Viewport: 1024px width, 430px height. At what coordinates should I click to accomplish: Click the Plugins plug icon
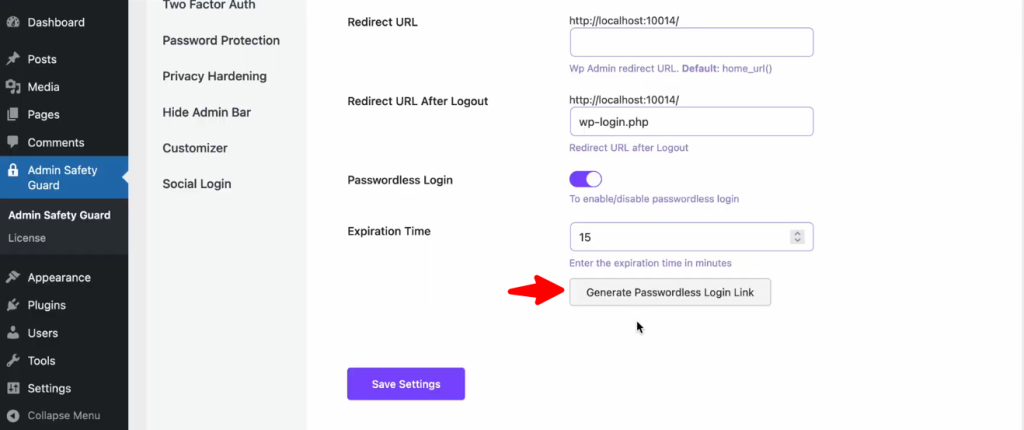coord(13,305)
